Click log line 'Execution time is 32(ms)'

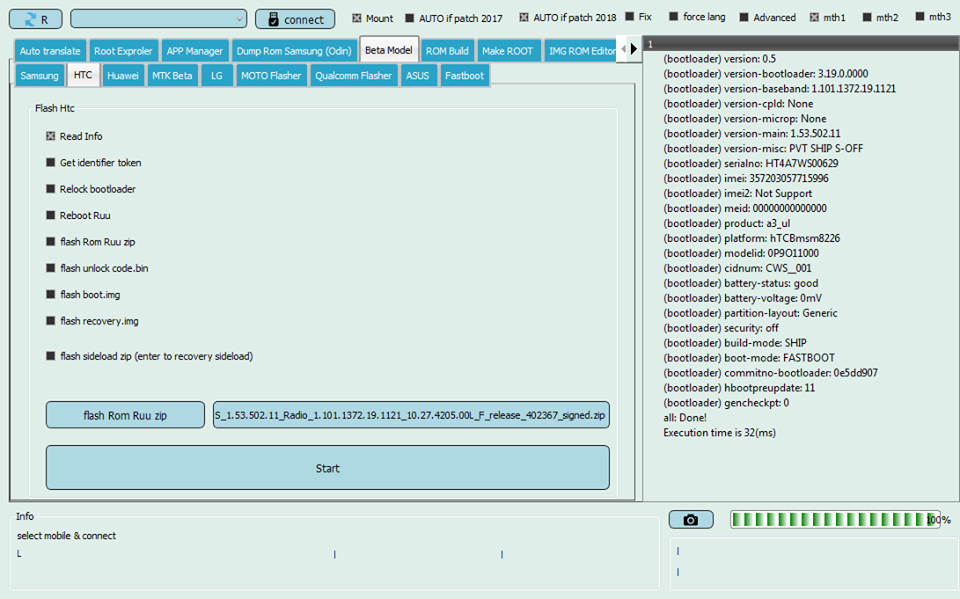(x=719, y=432)
